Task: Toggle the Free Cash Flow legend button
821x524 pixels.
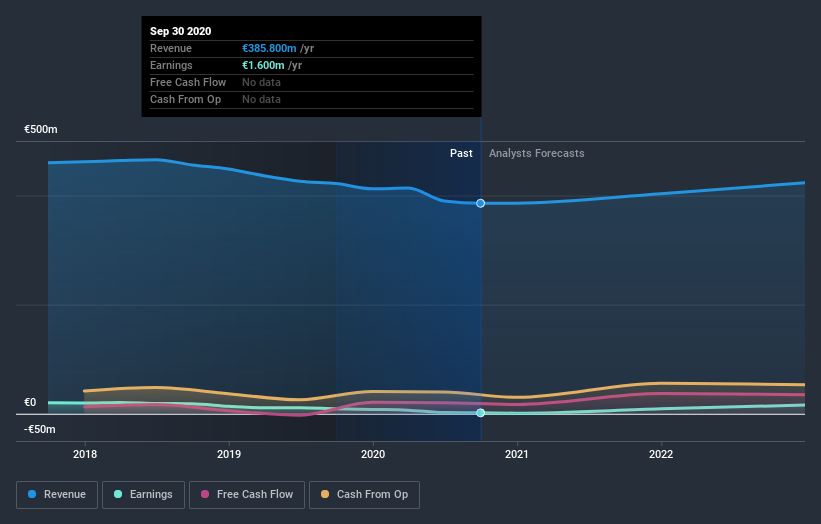Action: (x=247, y=495)
